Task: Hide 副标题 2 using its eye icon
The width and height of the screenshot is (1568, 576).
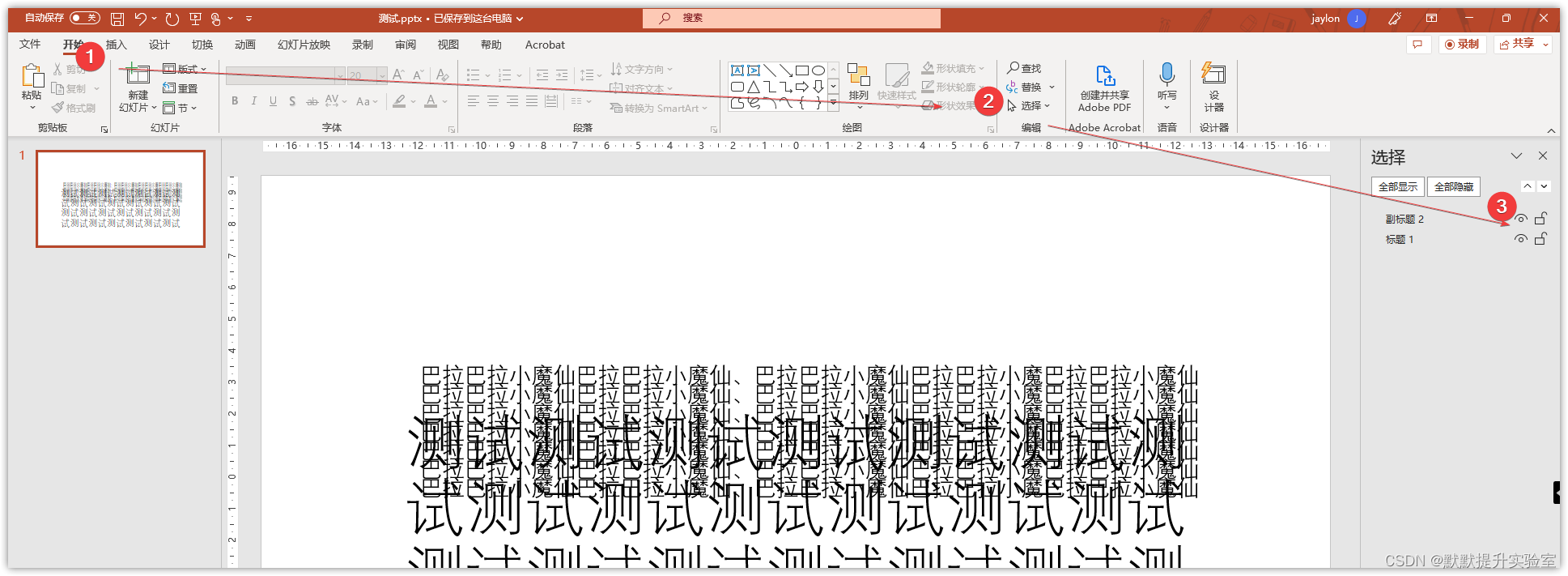Action: (x=1521, y=220)
